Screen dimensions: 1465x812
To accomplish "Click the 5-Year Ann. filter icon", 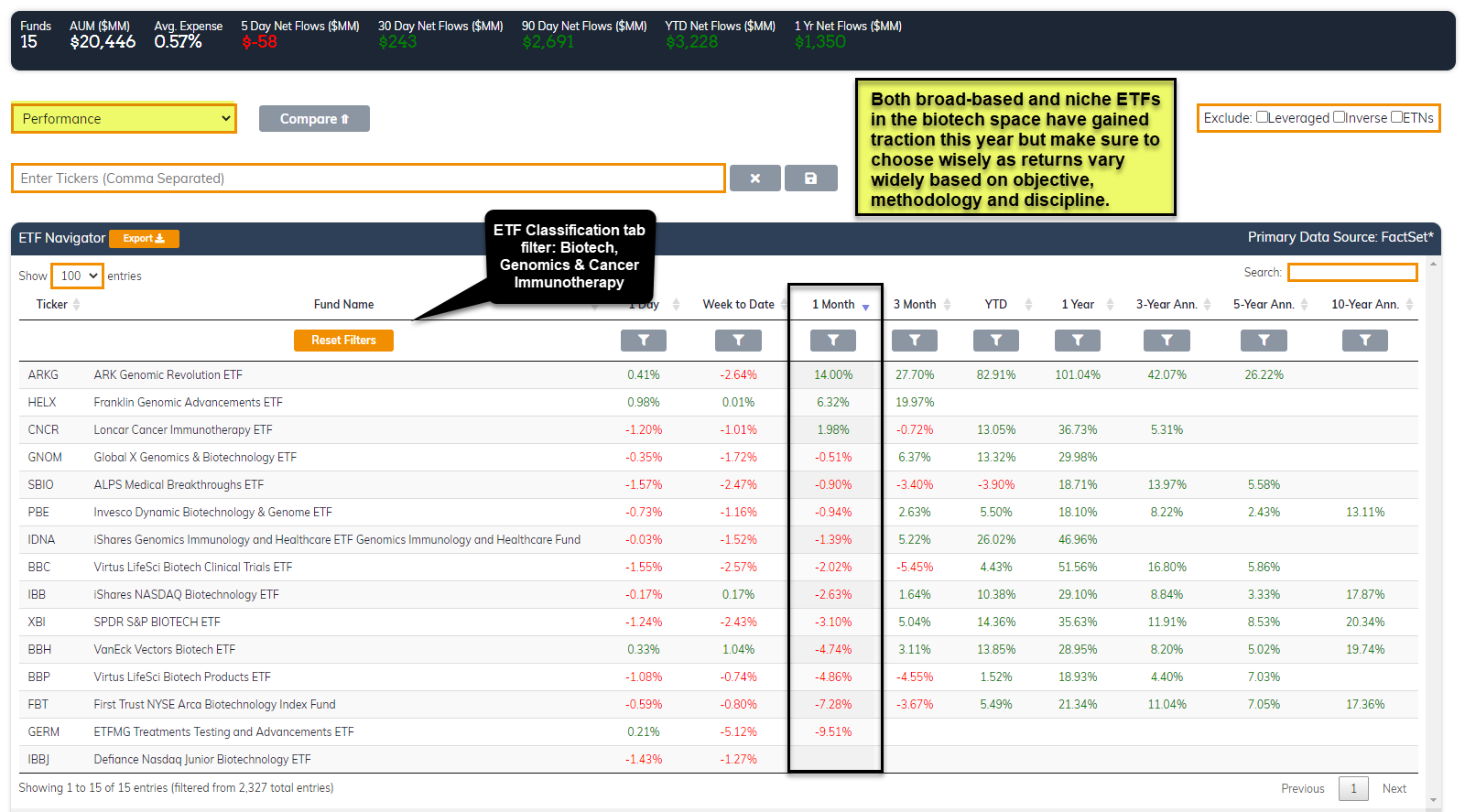I will pos(1264,341).
